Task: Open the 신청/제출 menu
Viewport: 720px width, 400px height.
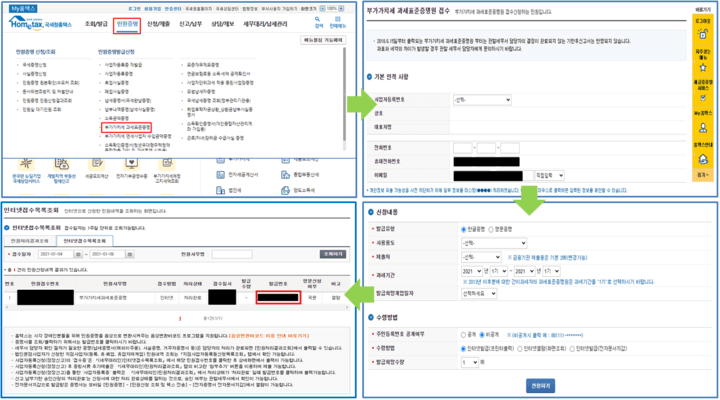Action: (x=158, y=24)
